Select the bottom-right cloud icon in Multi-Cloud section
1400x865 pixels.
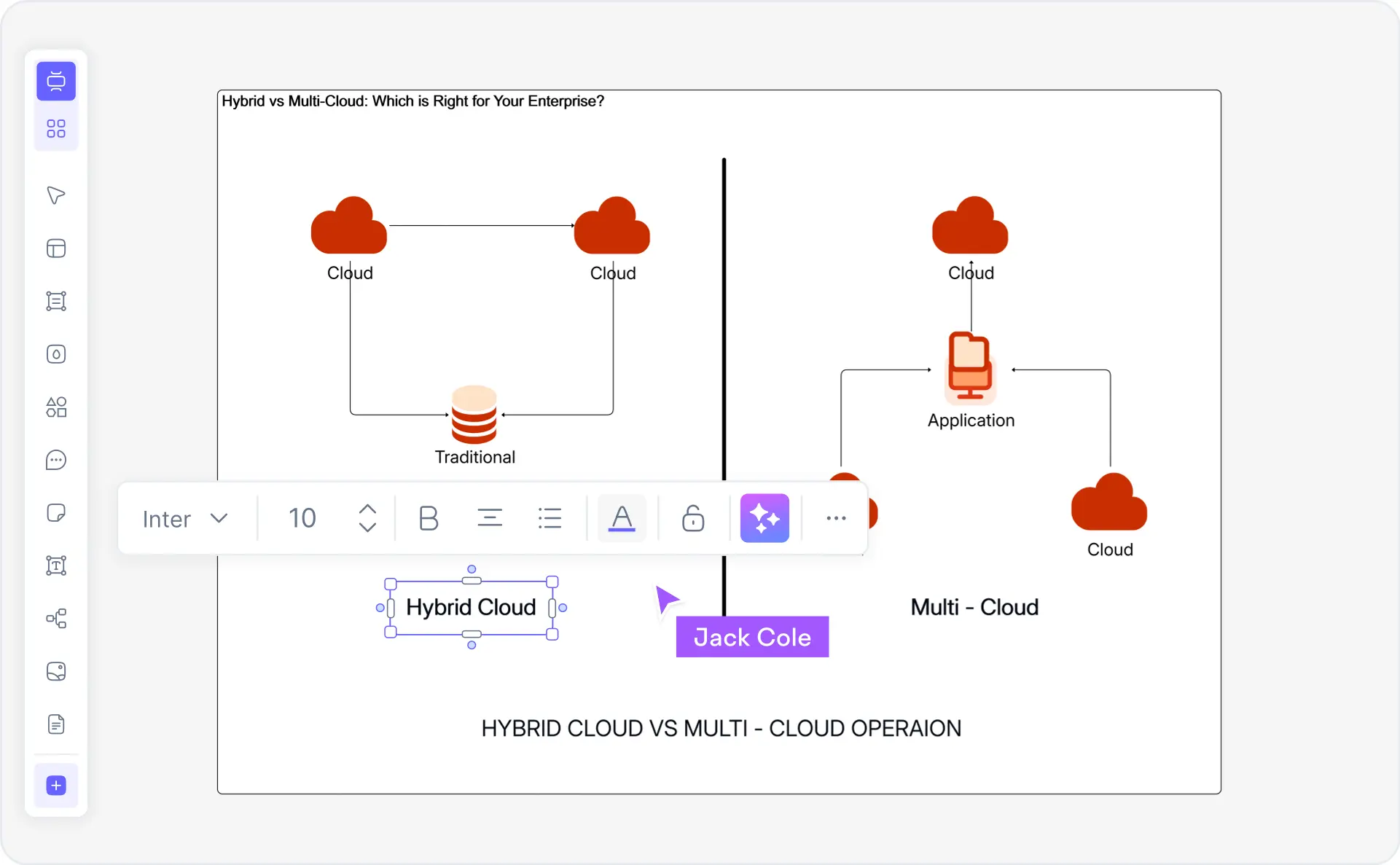click(x=1109, y=502)
